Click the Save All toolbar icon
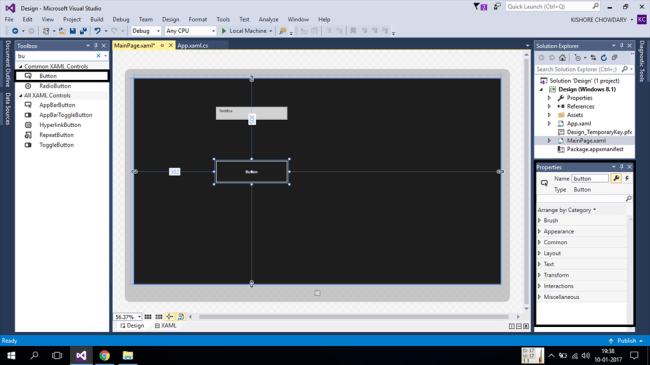Screen dimensions: 650x365 83,31
